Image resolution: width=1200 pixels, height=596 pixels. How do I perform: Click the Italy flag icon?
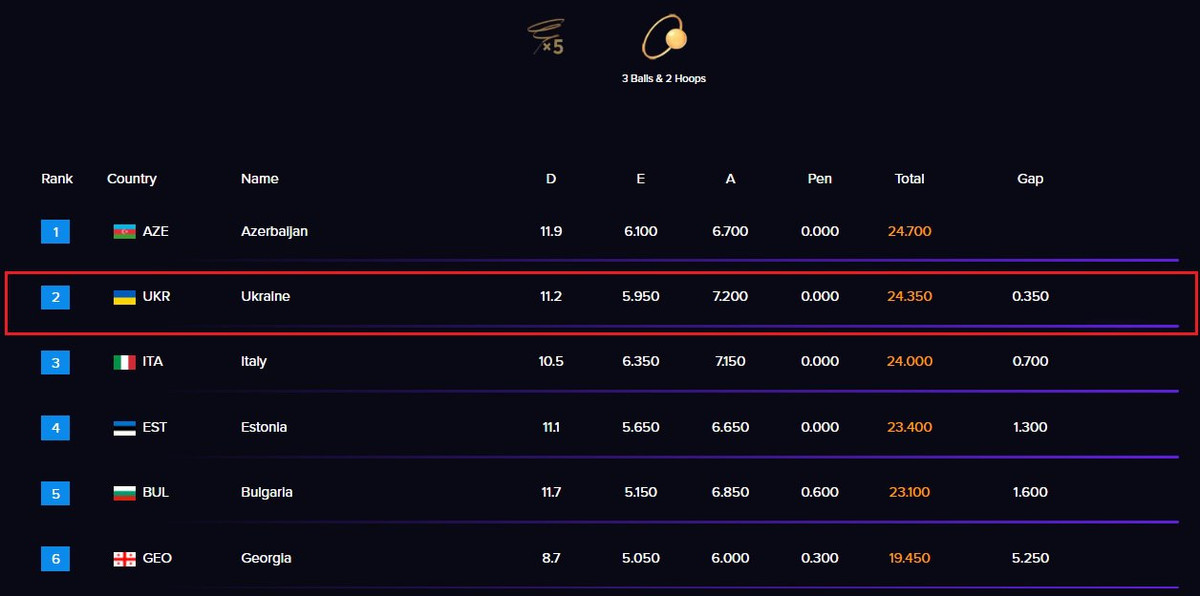(x=124, y=362)
